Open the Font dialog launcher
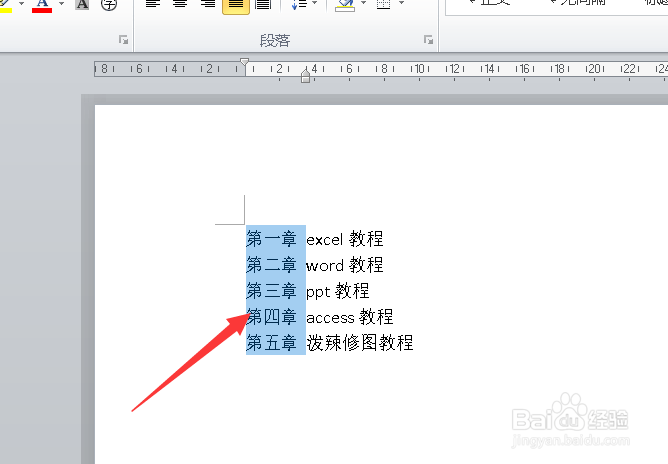The width and height of the screenshot is (668, 464). coord(124,40)
